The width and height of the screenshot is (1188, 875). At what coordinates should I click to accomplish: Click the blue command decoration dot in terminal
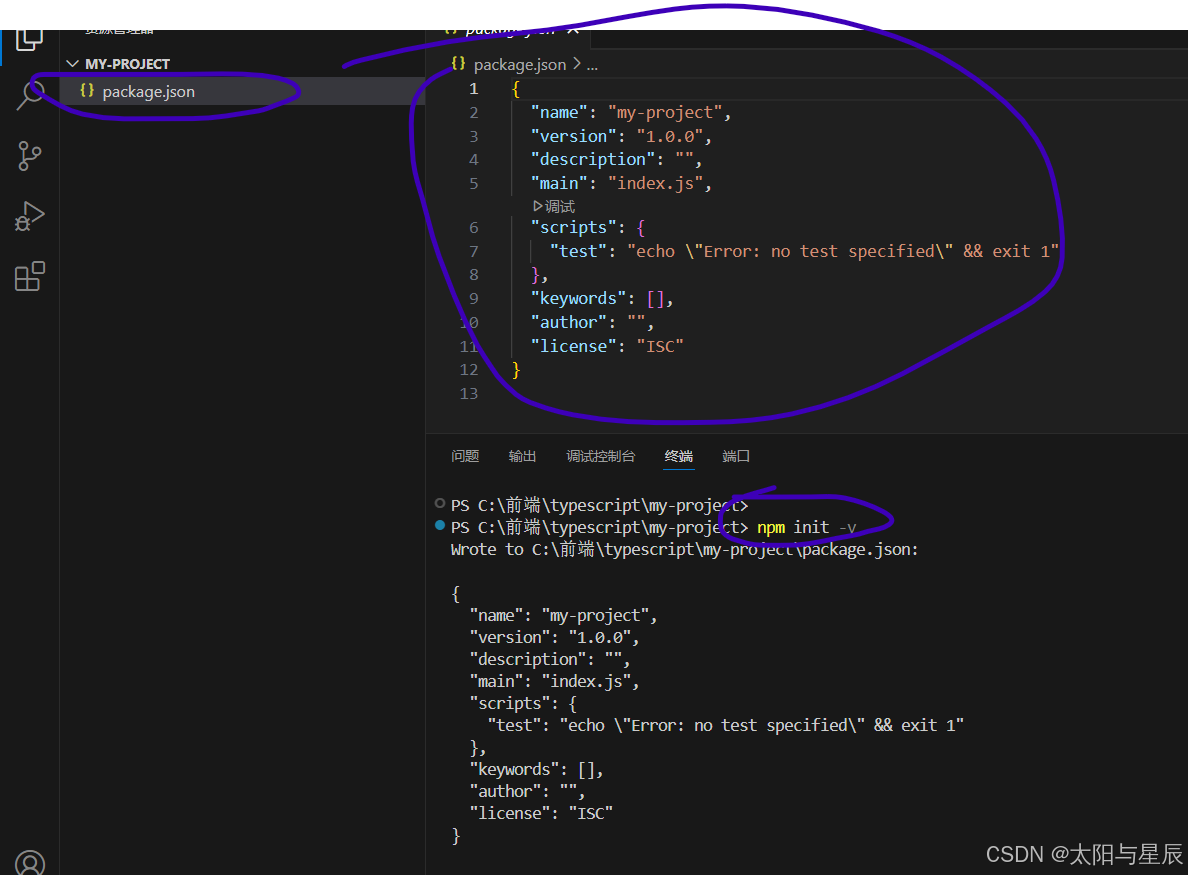point(440,525)
